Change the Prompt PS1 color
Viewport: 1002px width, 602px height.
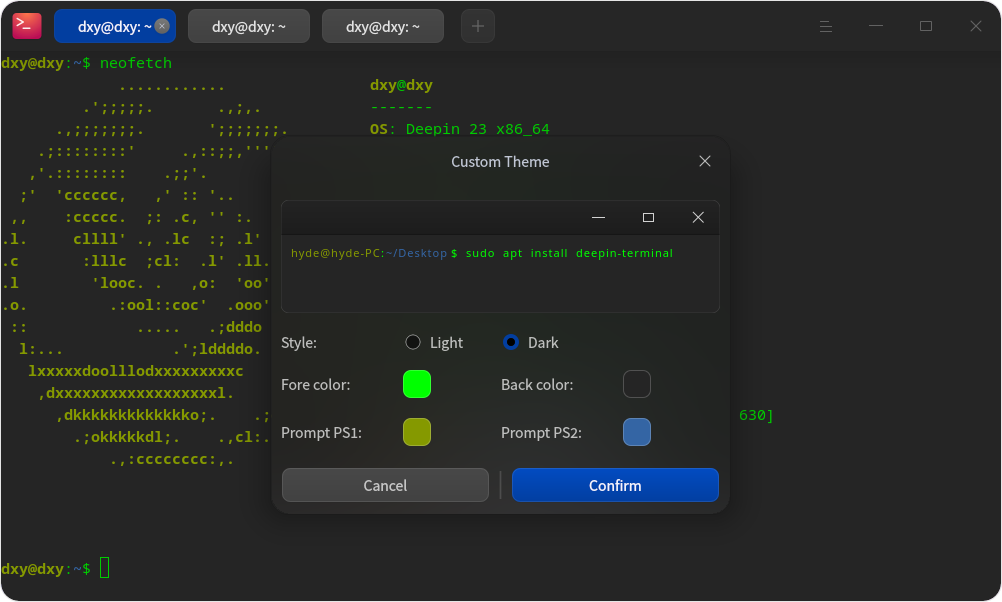(x=417, y=432)
